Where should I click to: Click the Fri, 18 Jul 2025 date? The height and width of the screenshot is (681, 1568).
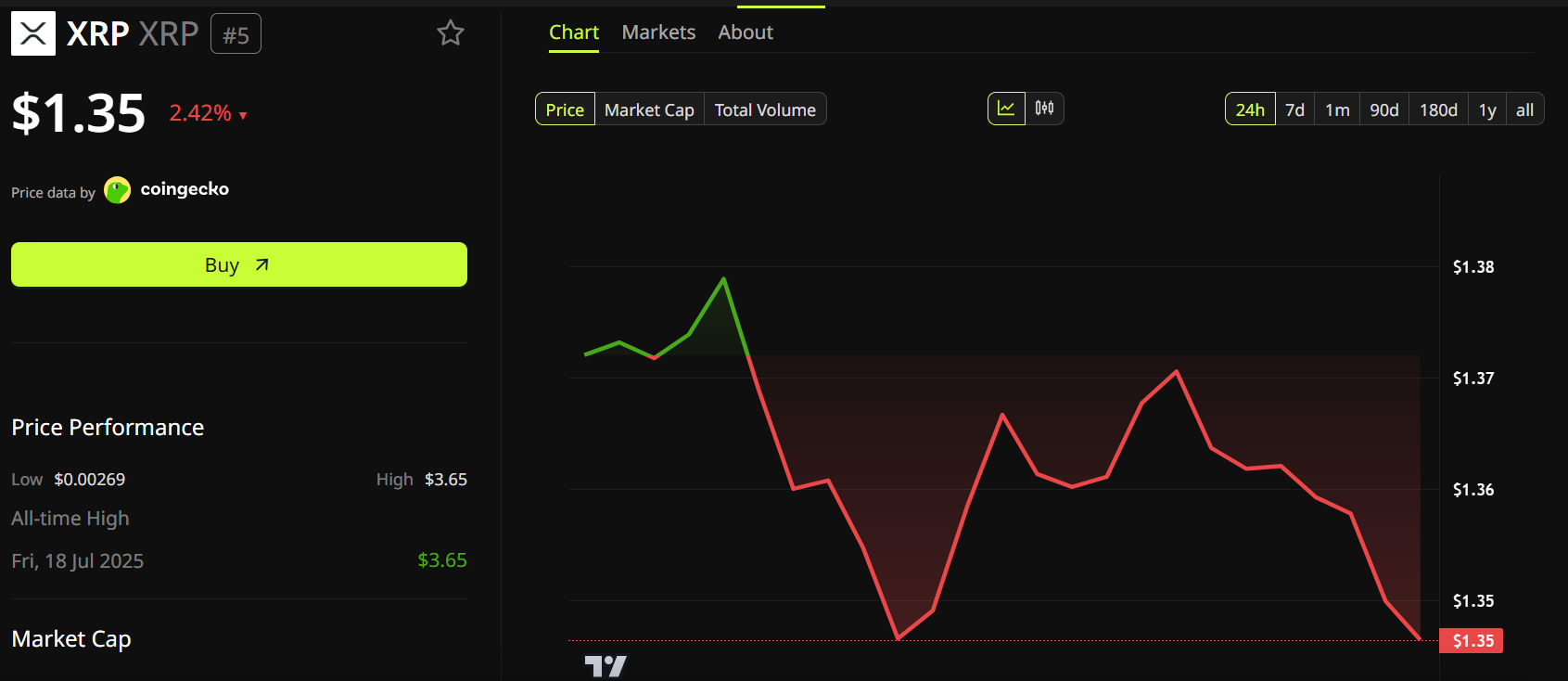(78, 561)
